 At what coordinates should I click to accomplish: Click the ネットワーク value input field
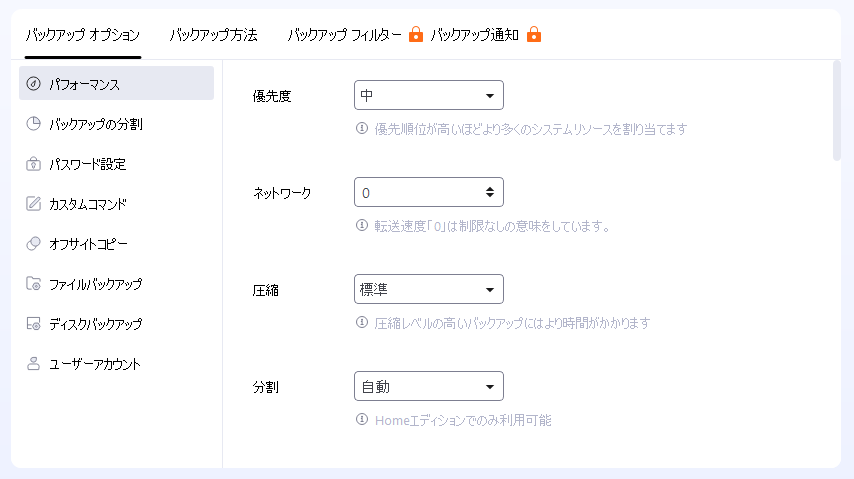point(419,192)
